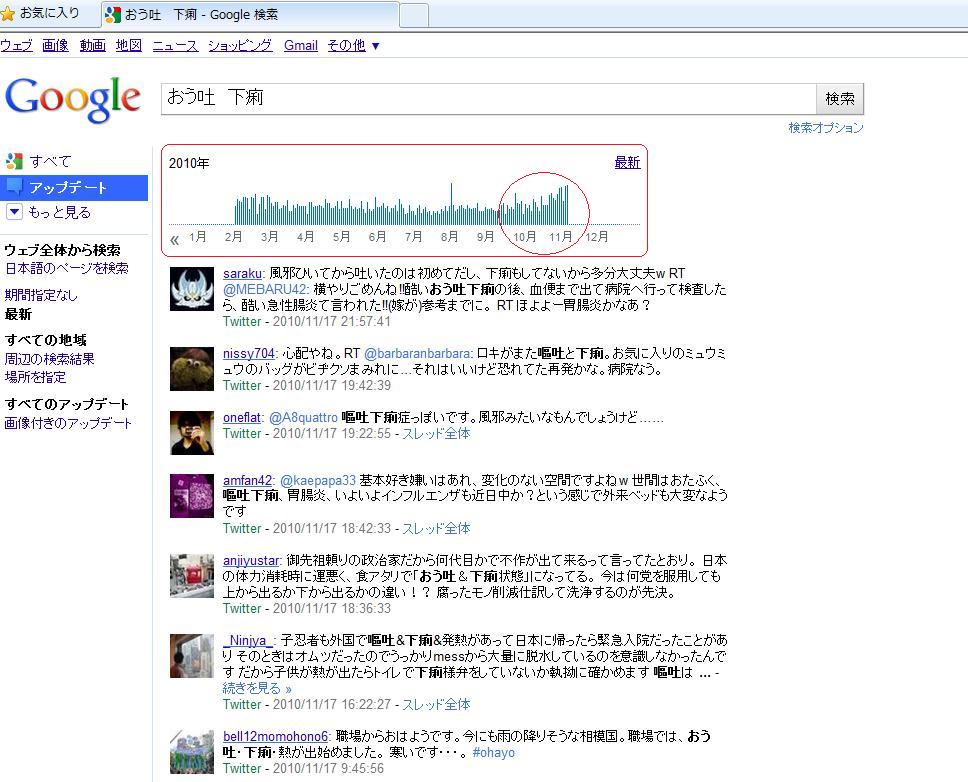Open saraku's avatar thumbnail

192,289
